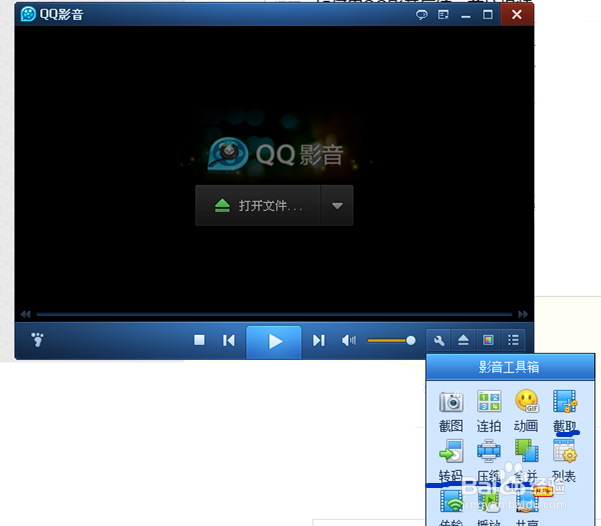601x526 pixels.
Task: Open the colorful picture effects icon
Action: 488,340
